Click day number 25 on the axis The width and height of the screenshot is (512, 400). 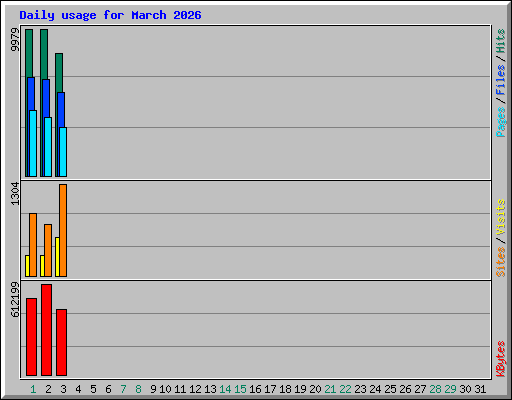tap(390, 389)
